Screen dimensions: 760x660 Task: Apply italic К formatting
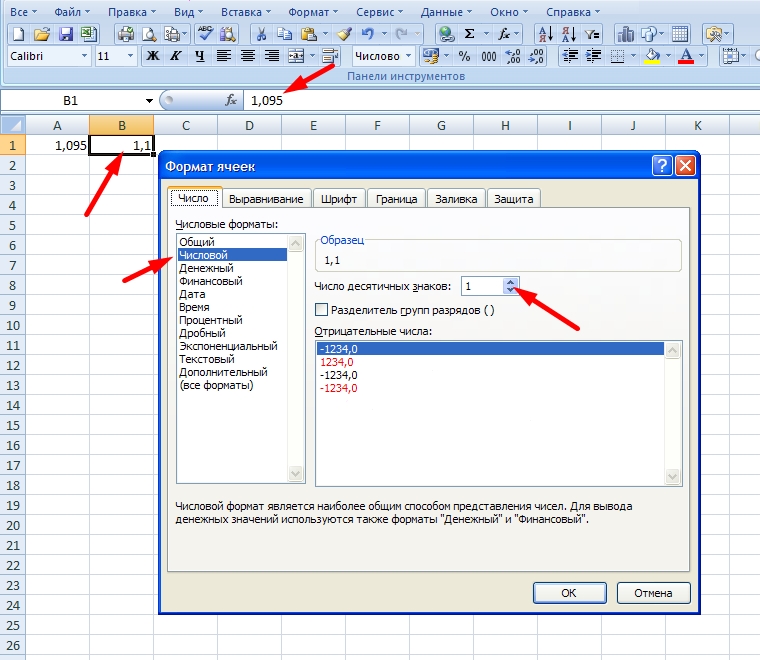(x=175, y=56)
